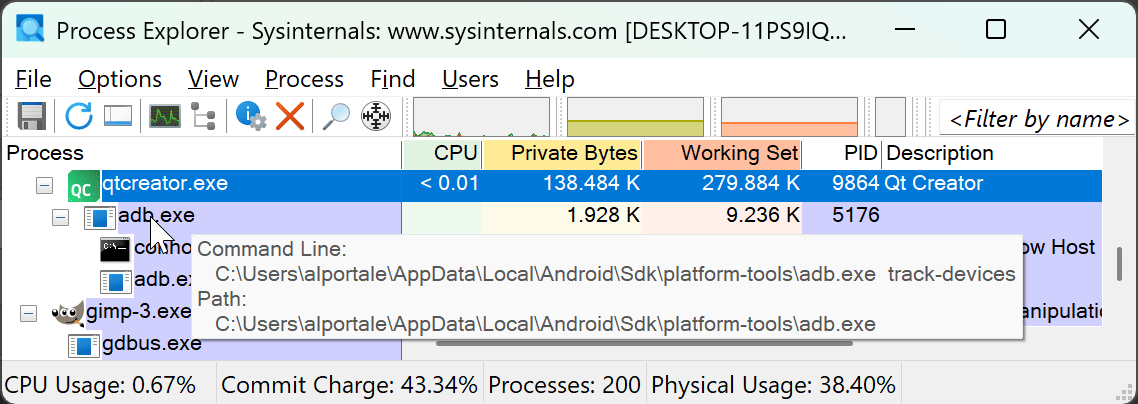
Task: Click the gimp-3.exe Wilber process icon
Action: tap(68, 313)
